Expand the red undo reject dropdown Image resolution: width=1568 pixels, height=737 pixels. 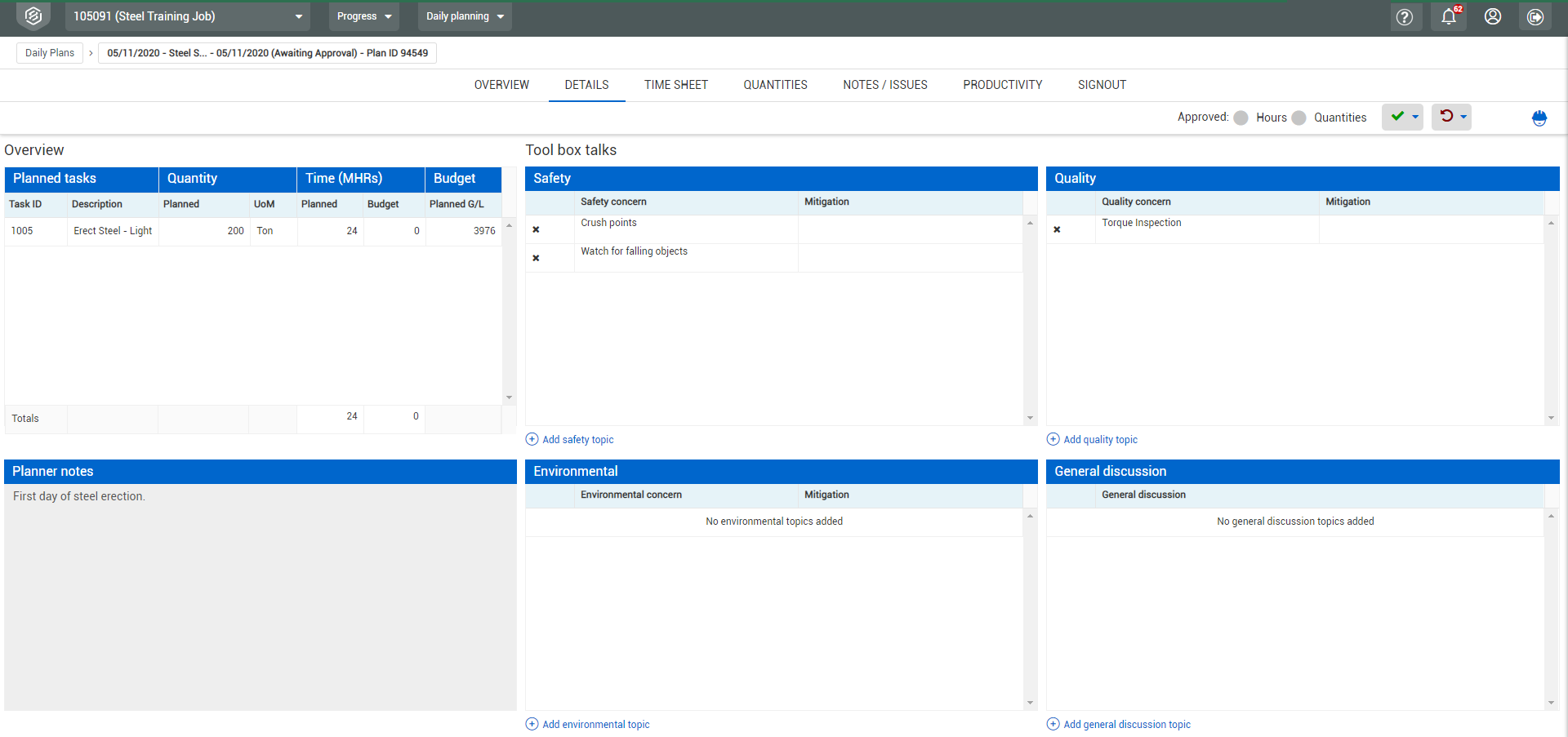(1463, 118)
